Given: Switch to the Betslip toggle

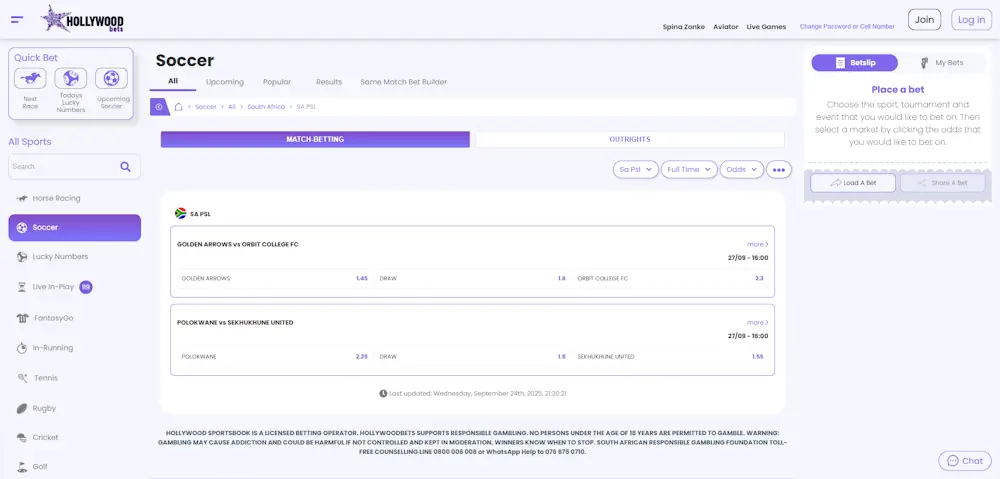Looking at the screenshot, I should tap(854, 63).
